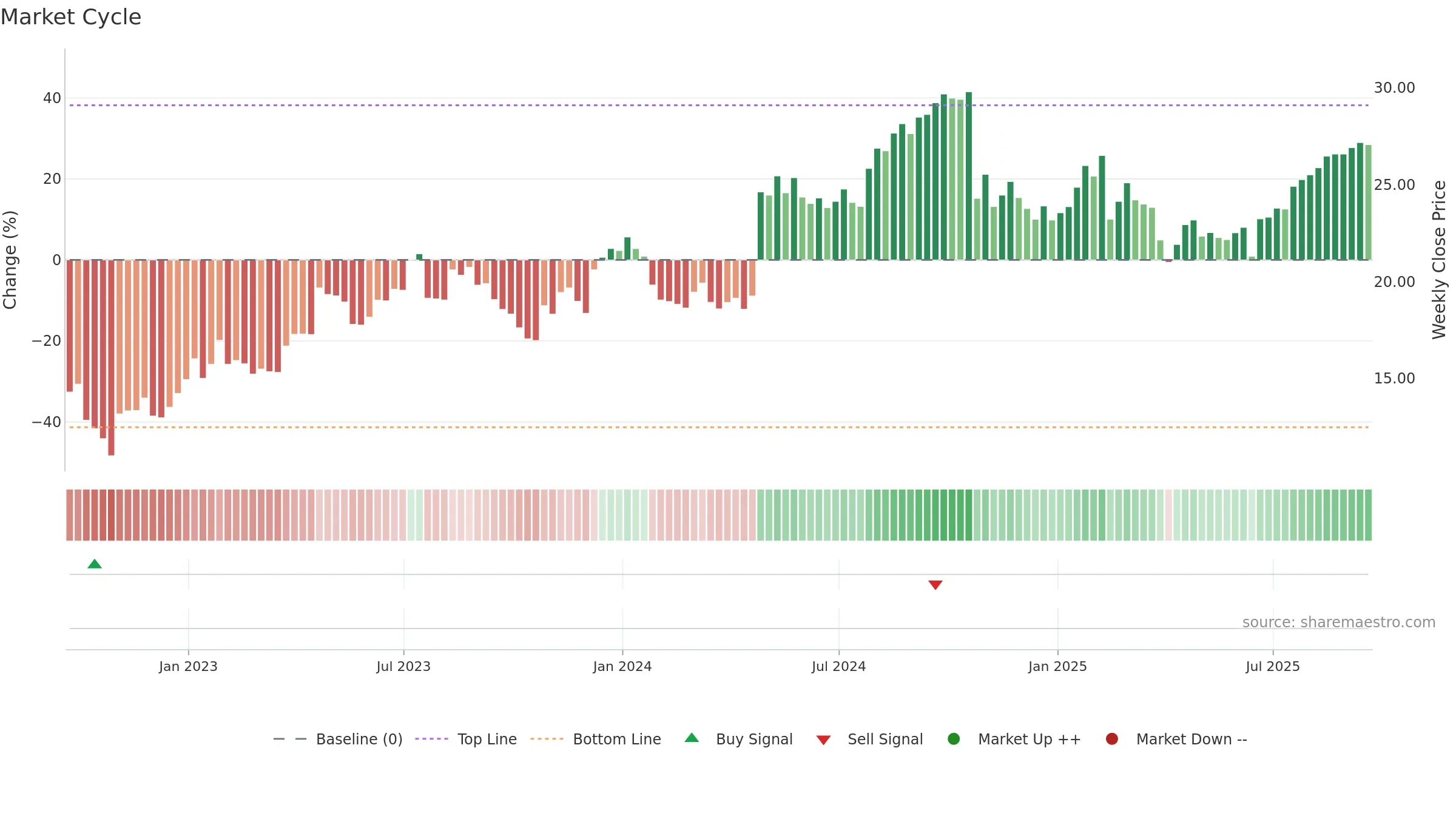Toggle the Bottom Line legend entry
This screenshot has width=1456, height=819.
596,739
